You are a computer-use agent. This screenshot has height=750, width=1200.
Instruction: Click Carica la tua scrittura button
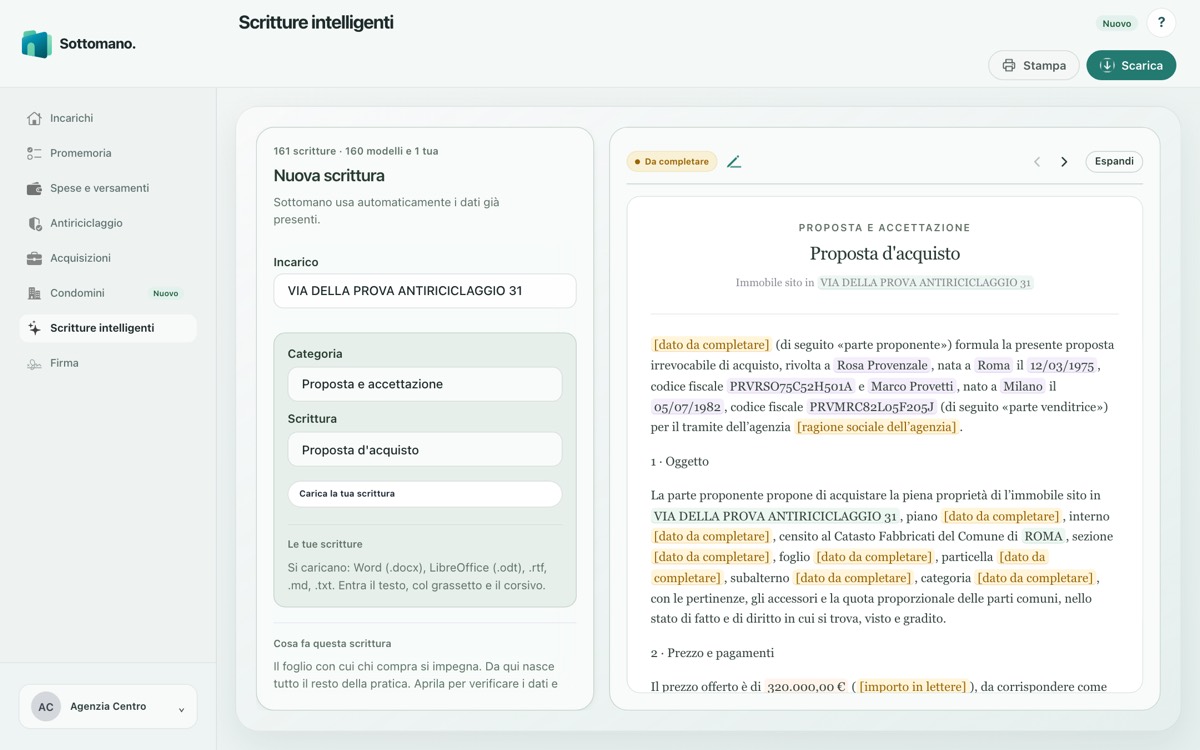coord(425,494)
